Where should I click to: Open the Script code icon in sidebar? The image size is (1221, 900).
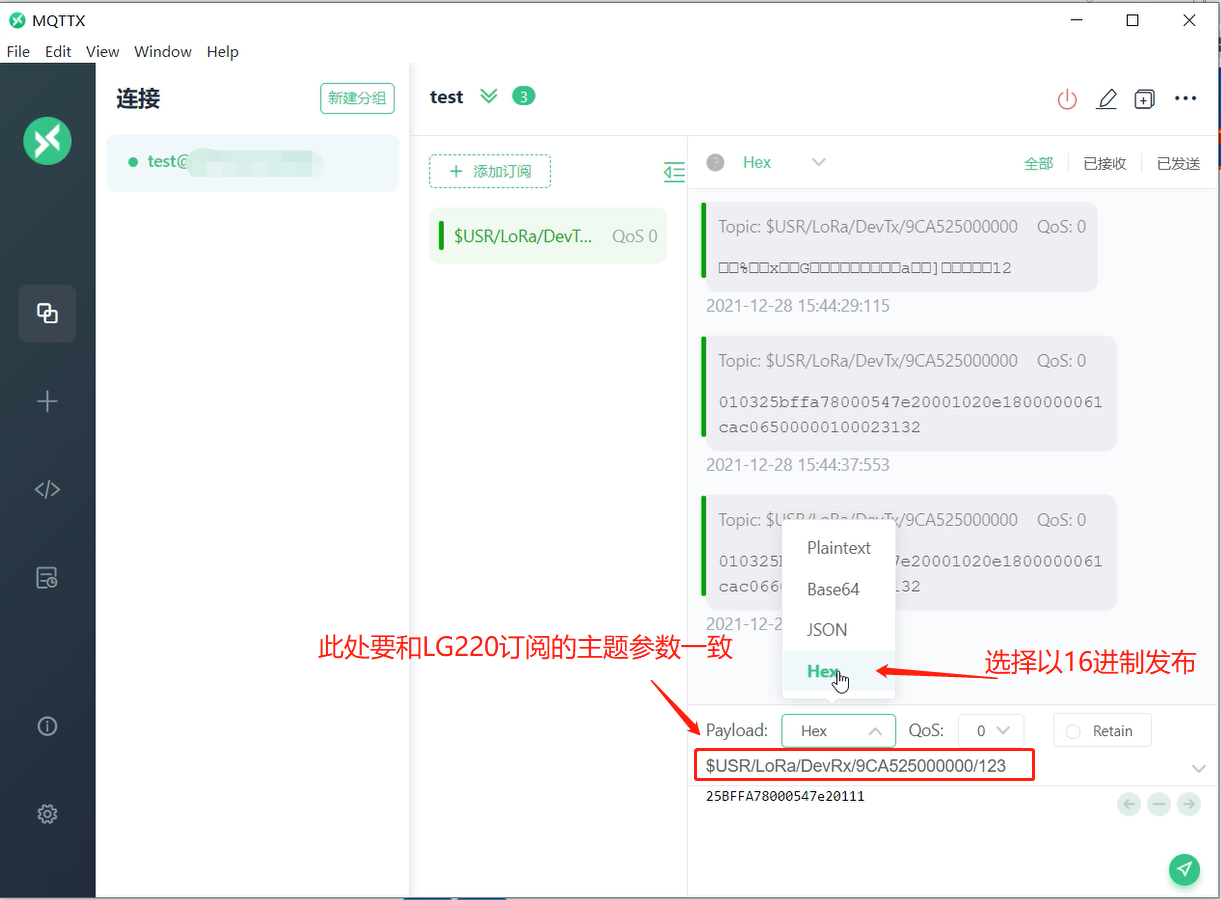click(47, 490)
